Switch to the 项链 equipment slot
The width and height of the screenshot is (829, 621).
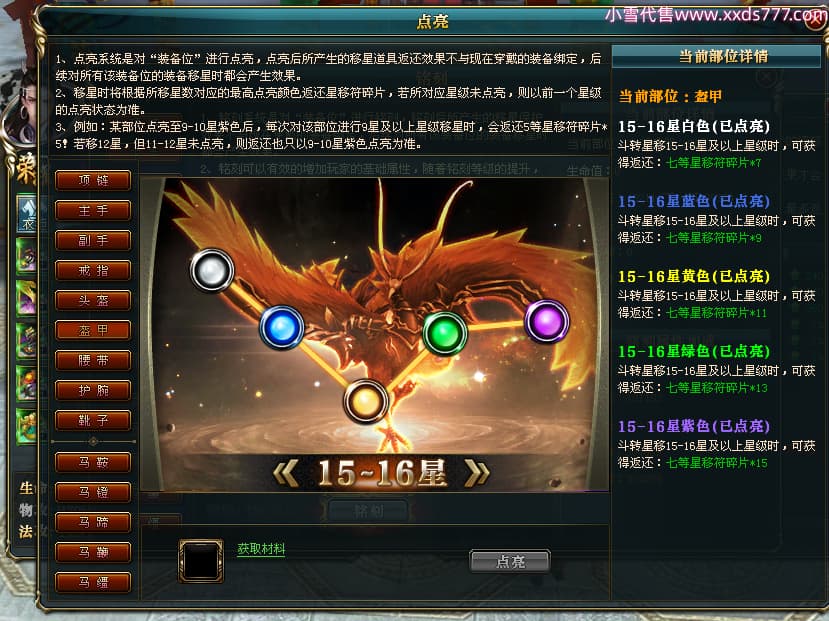(x=93, y=180)
